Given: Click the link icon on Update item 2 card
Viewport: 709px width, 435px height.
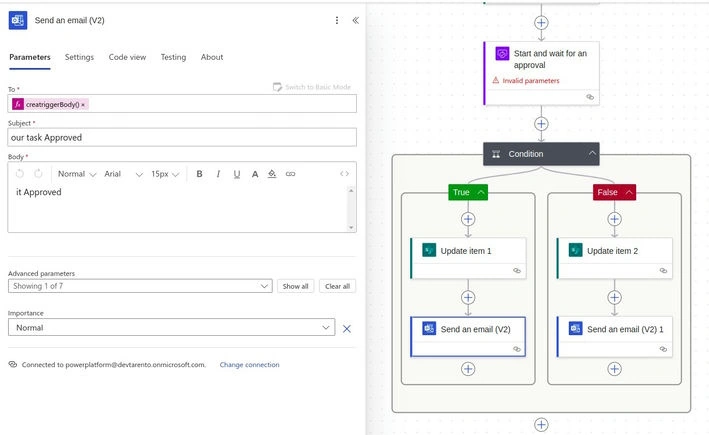Looking at the screenshot, I should [663, 271].
